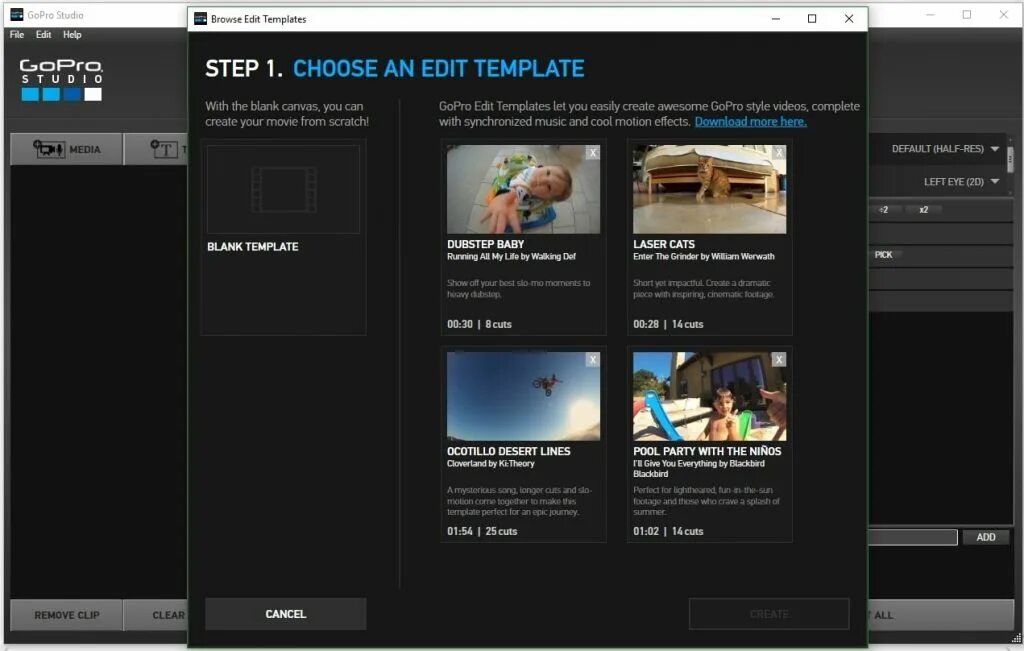Open the Edit menu

(x=43, y=35)
